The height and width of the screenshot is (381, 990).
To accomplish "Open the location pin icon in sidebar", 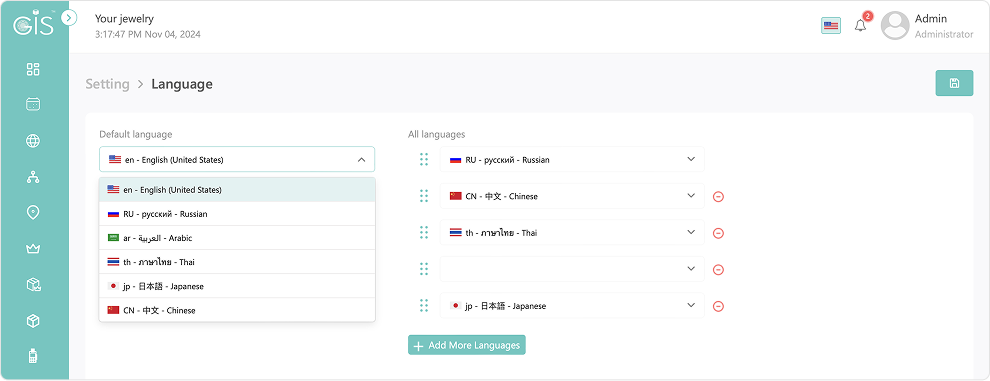I will [33, 213].
